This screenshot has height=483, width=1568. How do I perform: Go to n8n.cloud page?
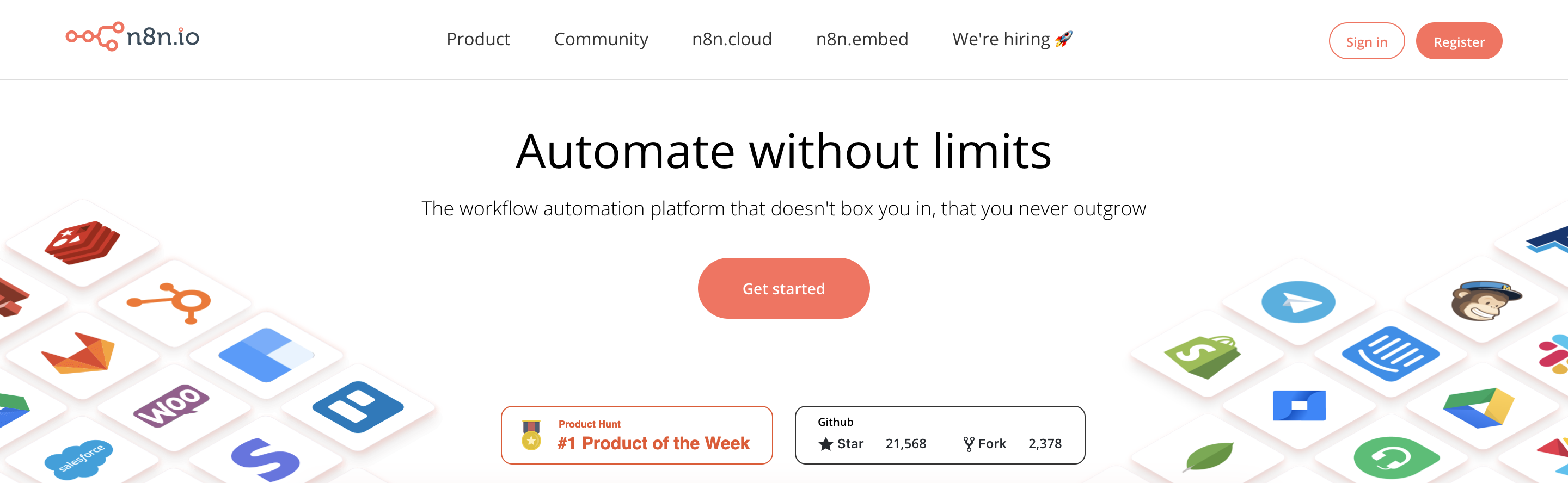coord(732,40)
